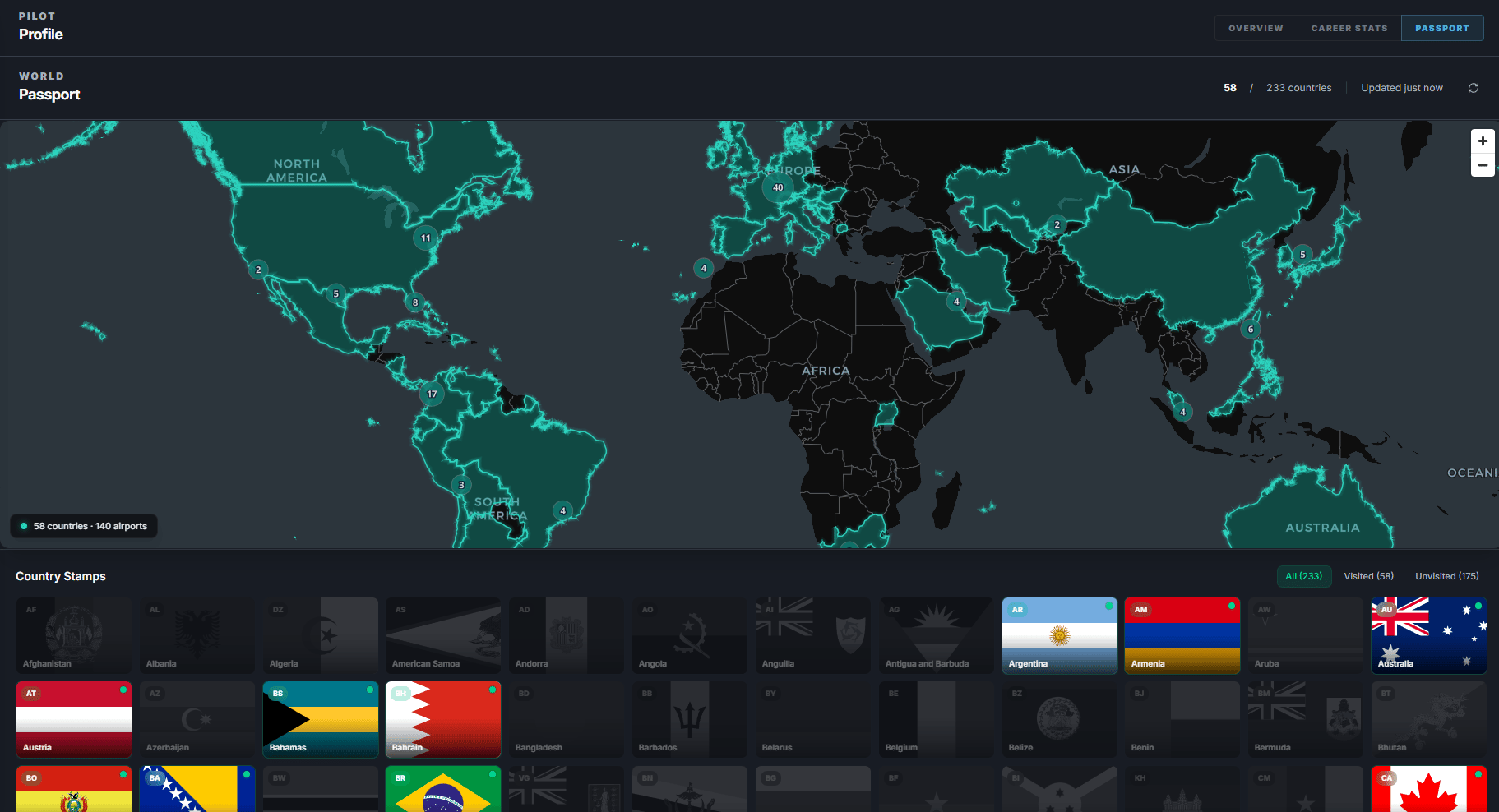Select the Barbados stamp card
The image size is (1499, 812).
point(689,720)
